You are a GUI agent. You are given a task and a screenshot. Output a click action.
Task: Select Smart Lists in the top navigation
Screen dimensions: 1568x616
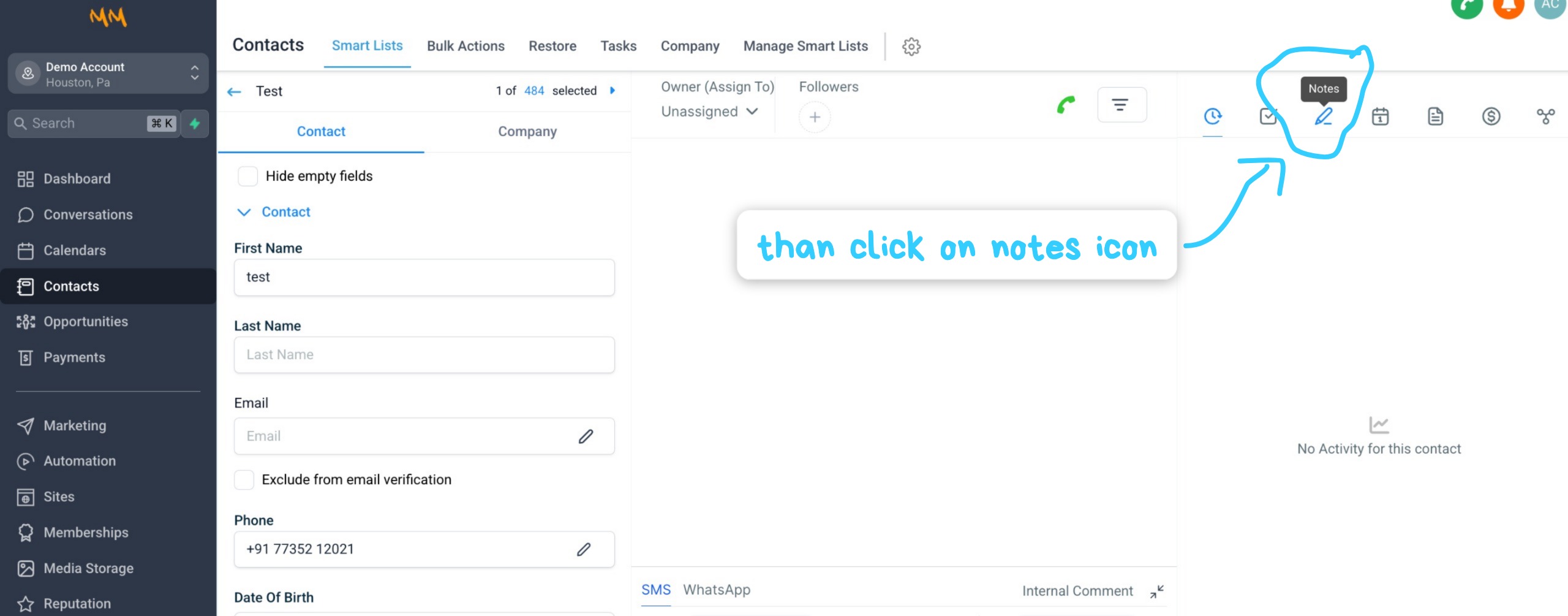366,45
